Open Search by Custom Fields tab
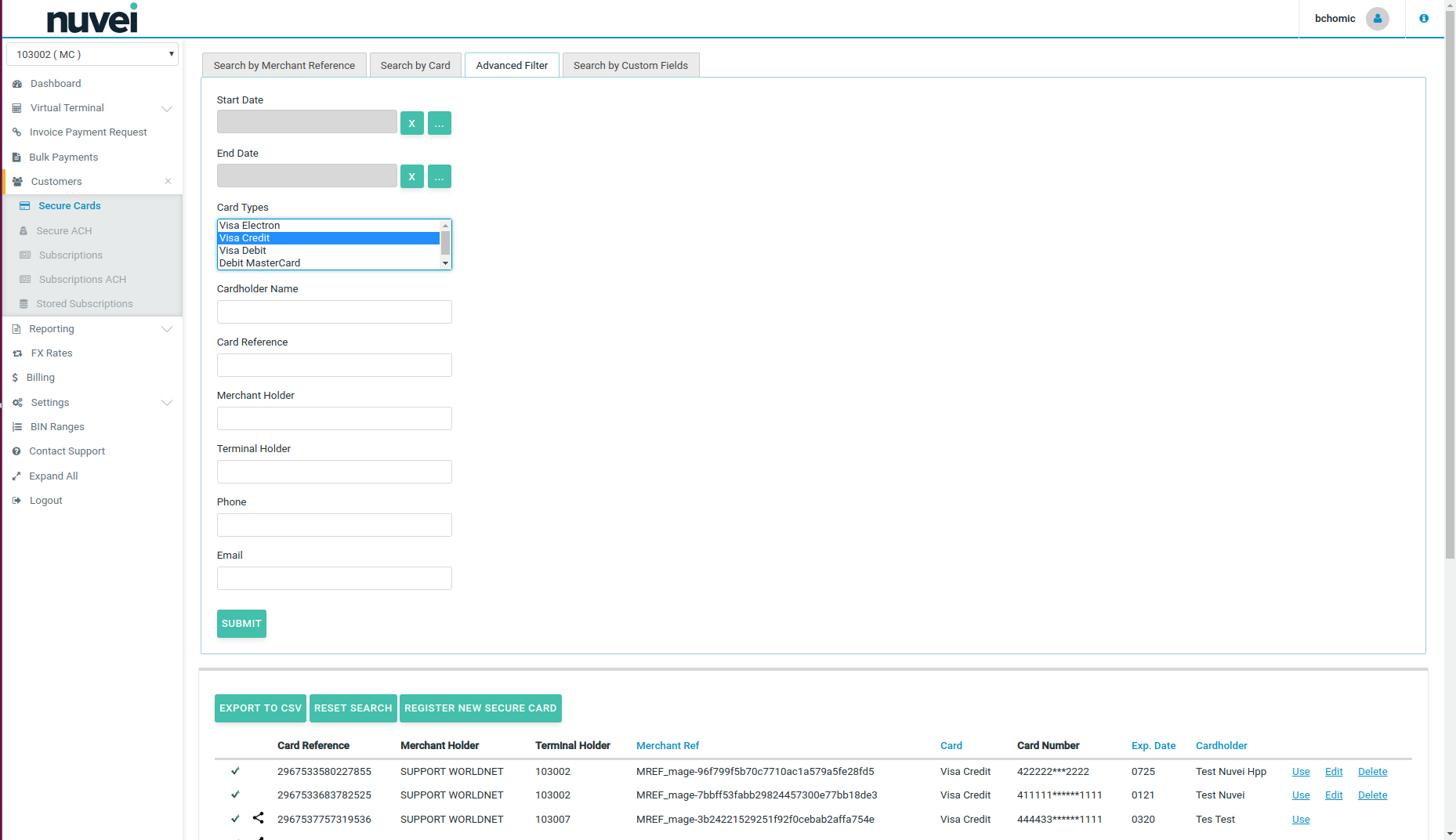Image resolution: width=1456 pixels, height=840 pixels. [630, 66]
